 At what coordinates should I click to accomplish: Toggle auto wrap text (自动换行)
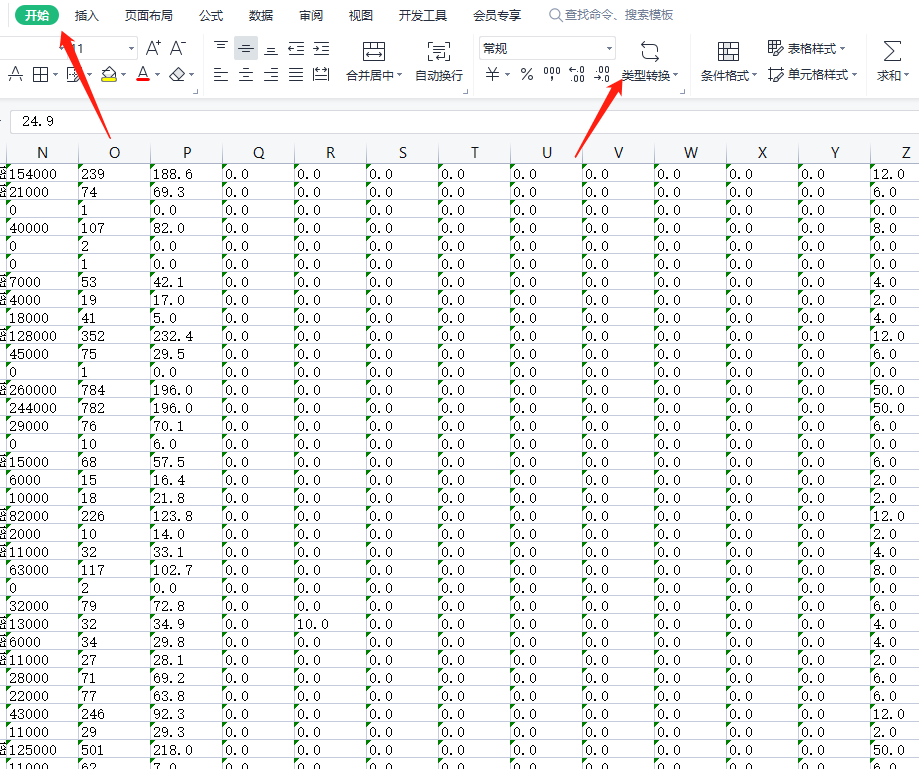click(439, 62)
